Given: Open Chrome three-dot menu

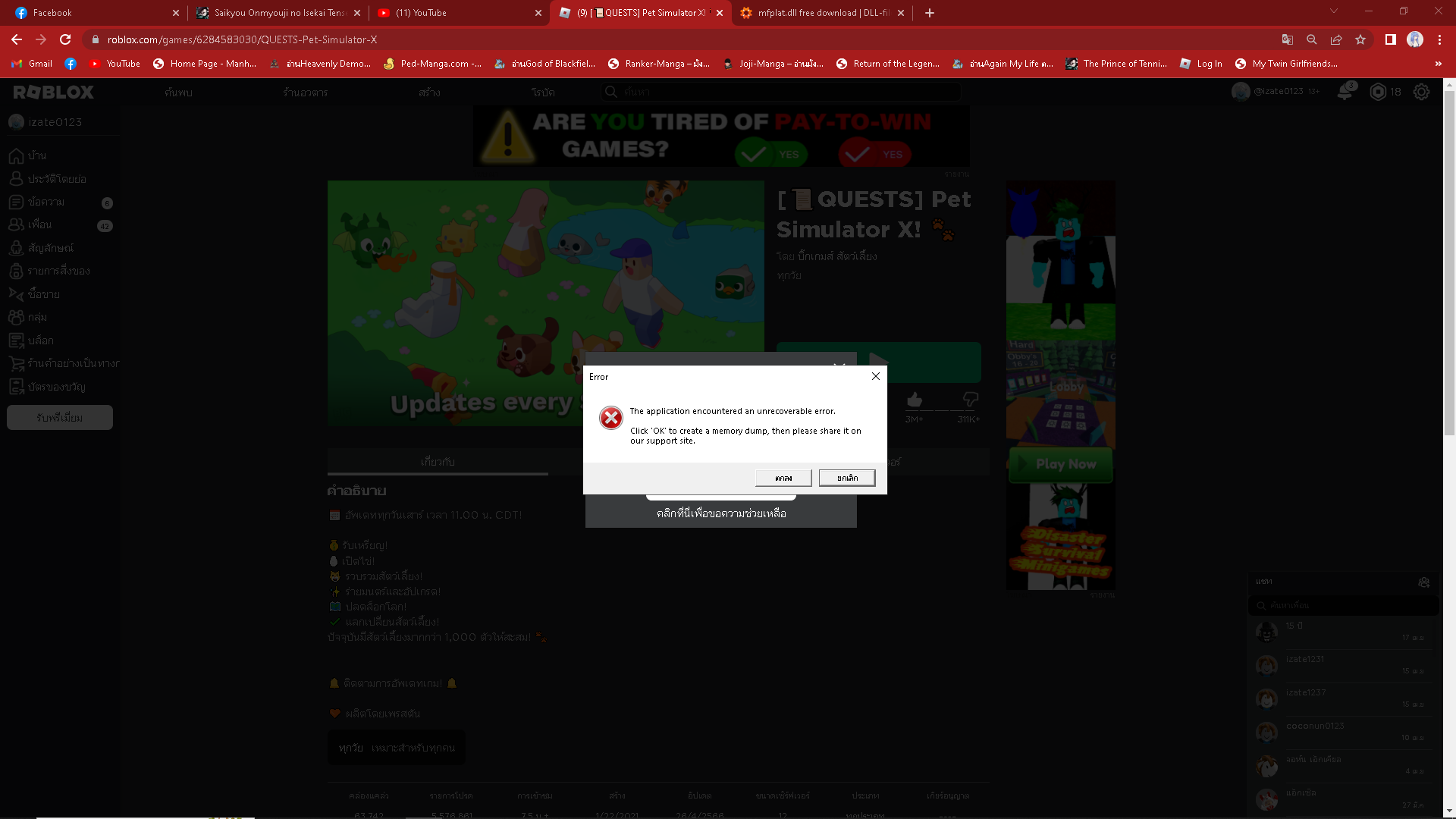Looking at the screenshot, I should 1439,39.
